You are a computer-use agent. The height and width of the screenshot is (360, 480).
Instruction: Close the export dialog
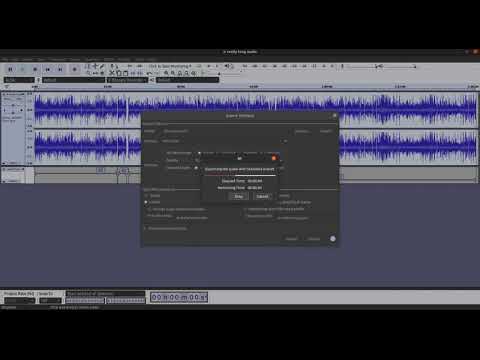click(334, 116)
